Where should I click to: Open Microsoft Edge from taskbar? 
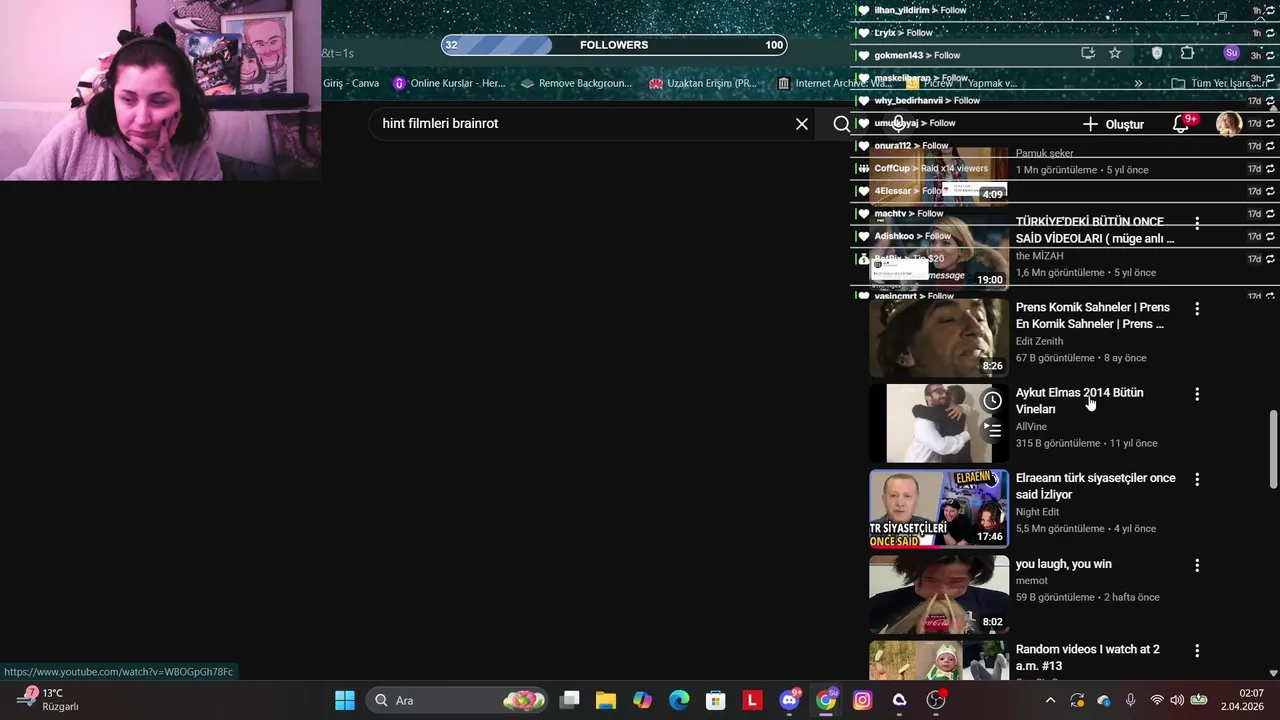[679, 700]
